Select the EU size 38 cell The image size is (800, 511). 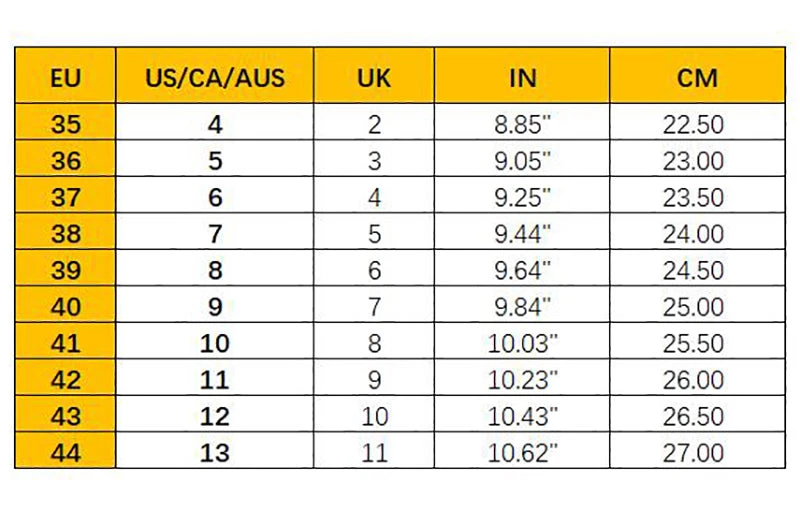click(x=64, y=234)
